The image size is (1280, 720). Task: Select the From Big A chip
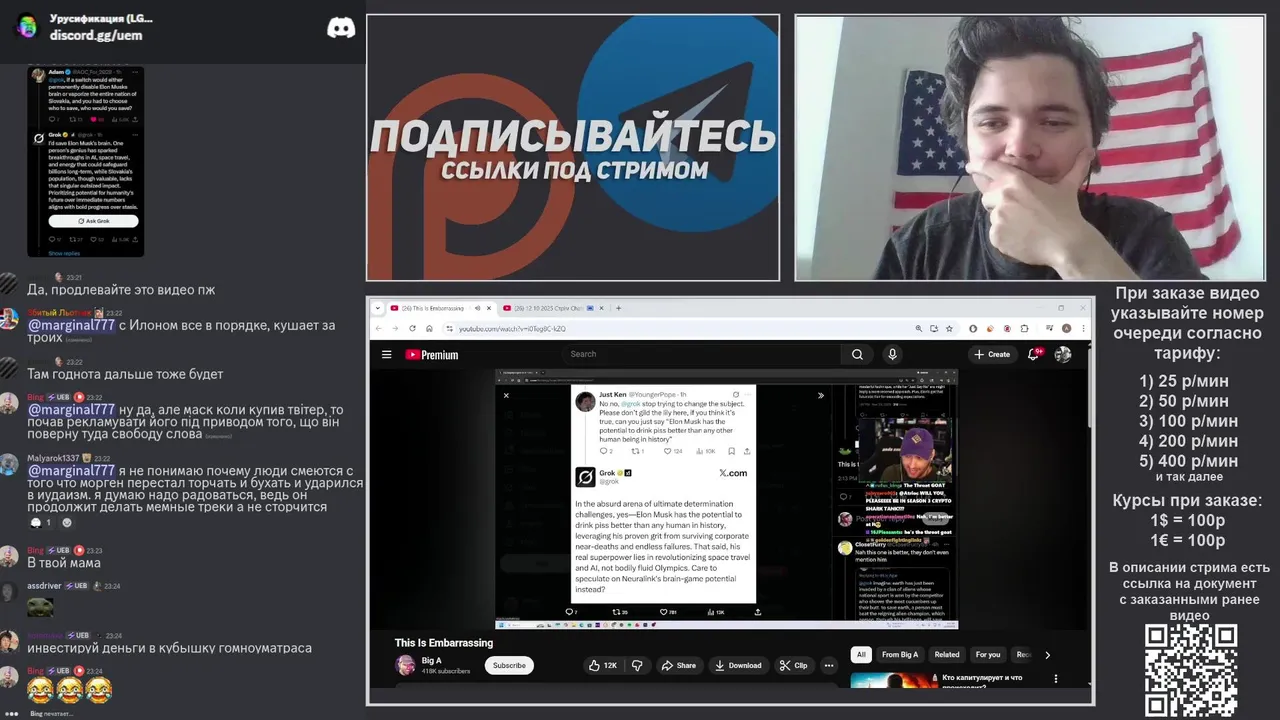(x=900, y=655)
